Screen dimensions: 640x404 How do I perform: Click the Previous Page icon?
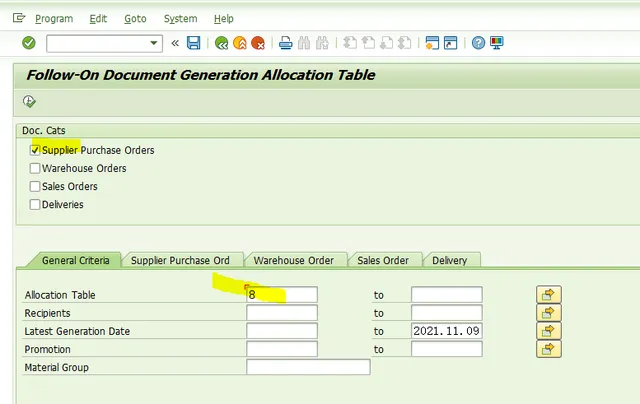point(368,43)
